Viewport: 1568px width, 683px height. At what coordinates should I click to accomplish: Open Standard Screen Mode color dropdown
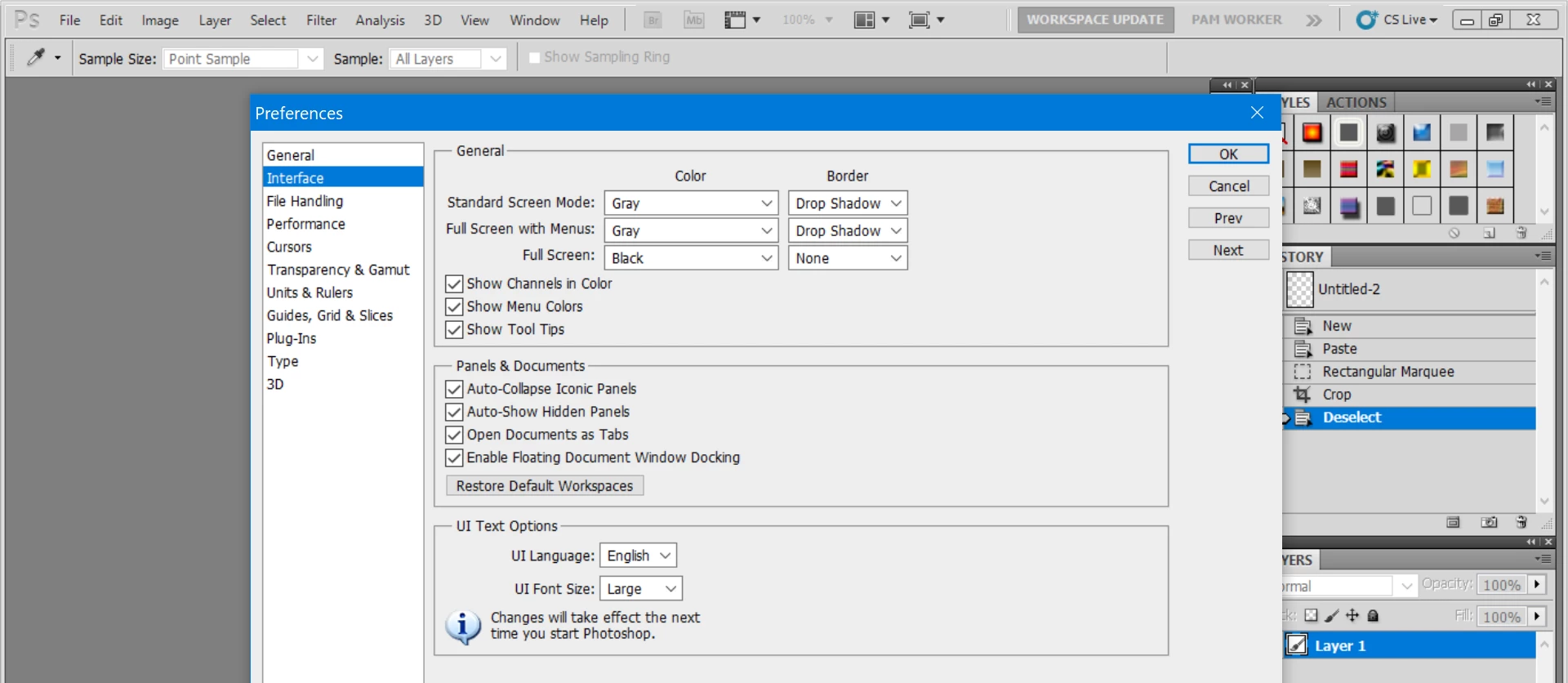tap(691, 203)
